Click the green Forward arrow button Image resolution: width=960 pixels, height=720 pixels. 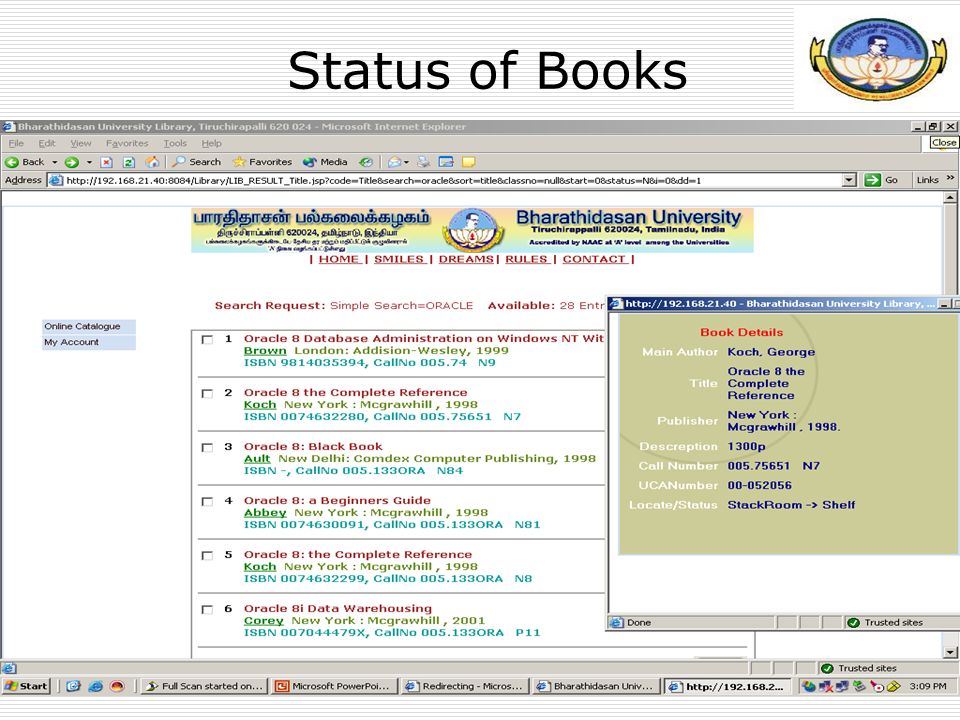(72, 162)
